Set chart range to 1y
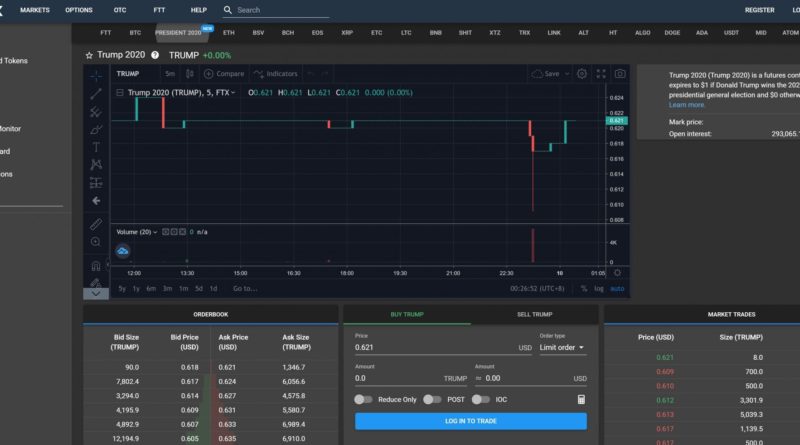Image resolution: width=800 pixels, height=445 pixels. (x=136, y=289)
